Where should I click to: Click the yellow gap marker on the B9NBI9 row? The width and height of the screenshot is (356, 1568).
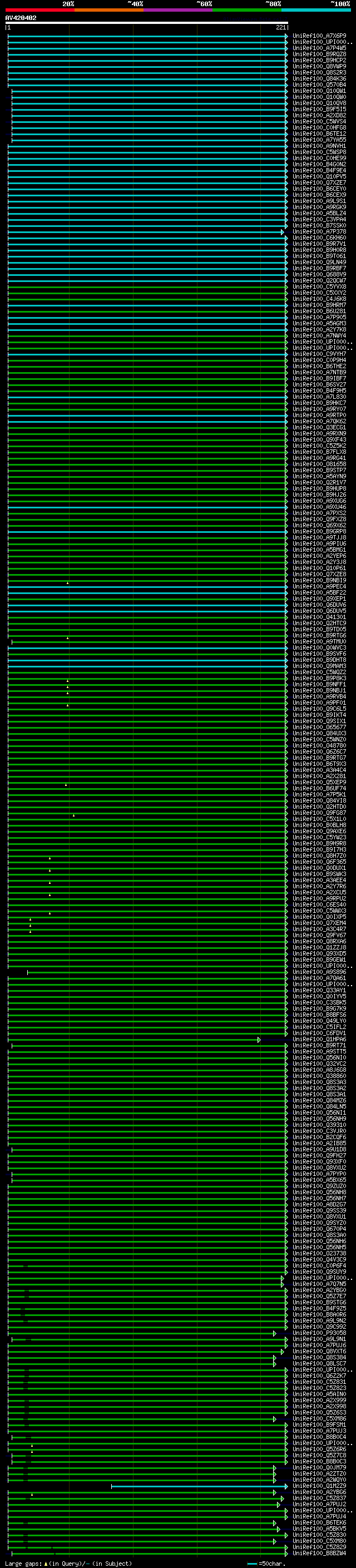(67, 582)
